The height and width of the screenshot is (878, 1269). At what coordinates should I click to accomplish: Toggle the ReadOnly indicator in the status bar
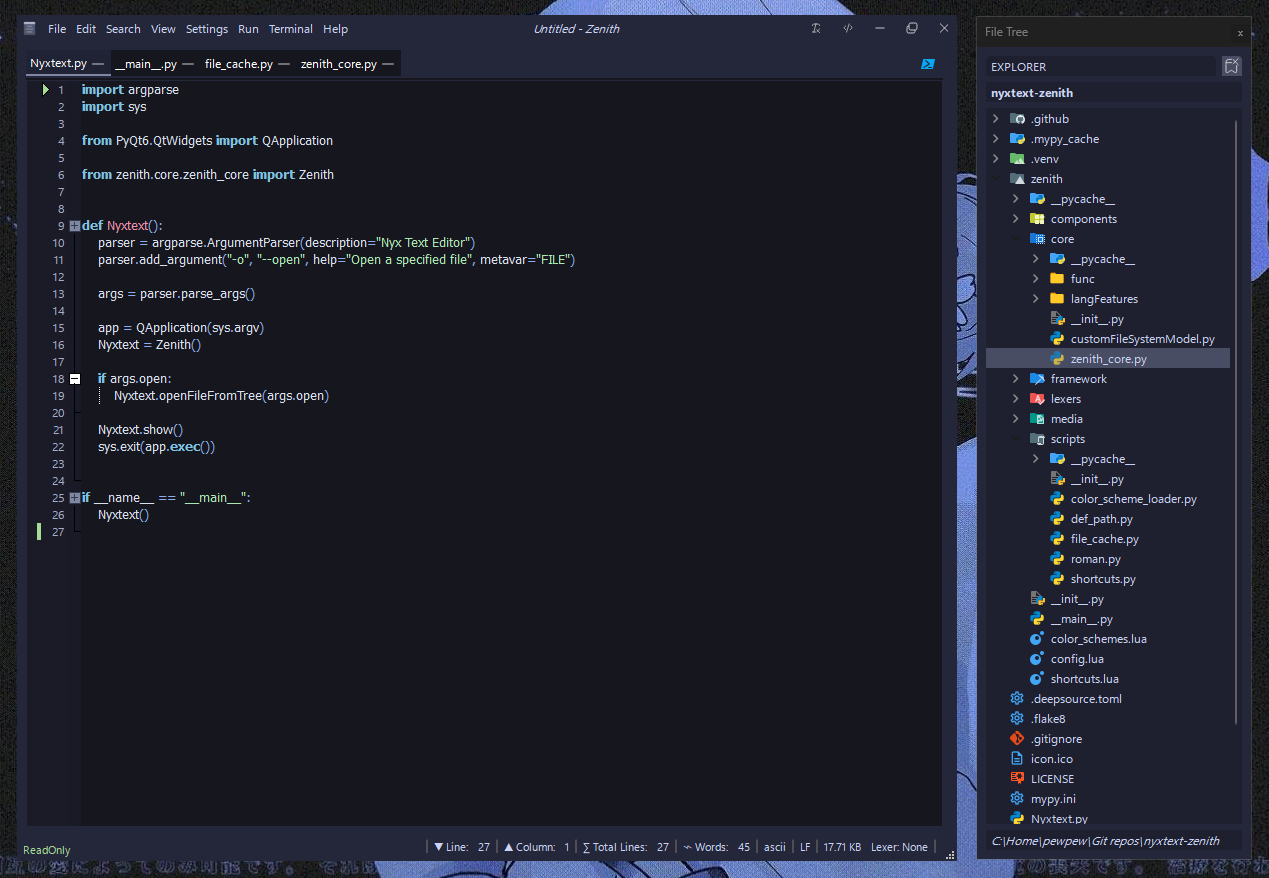[46, 849]
